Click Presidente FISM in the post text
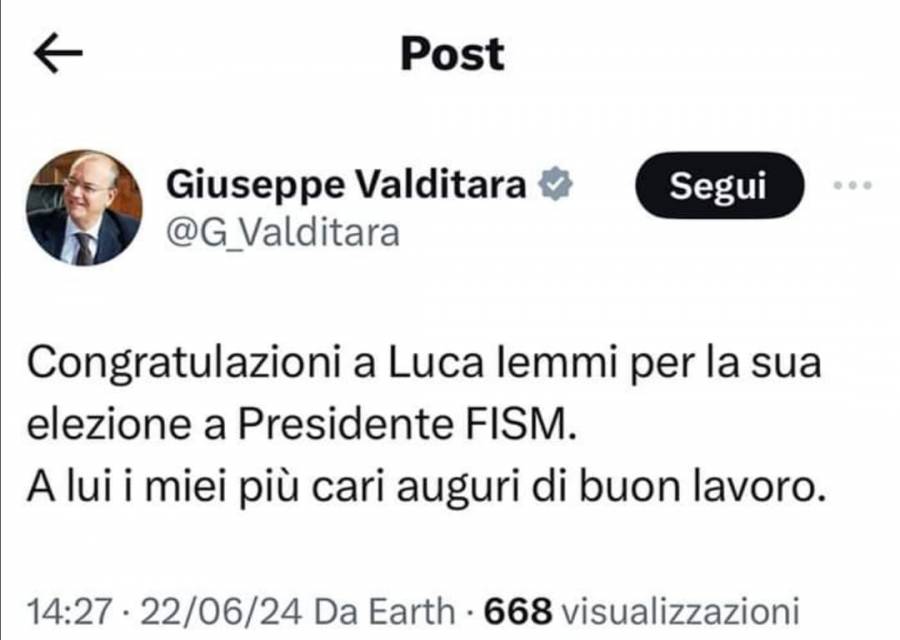 [404, 425]
